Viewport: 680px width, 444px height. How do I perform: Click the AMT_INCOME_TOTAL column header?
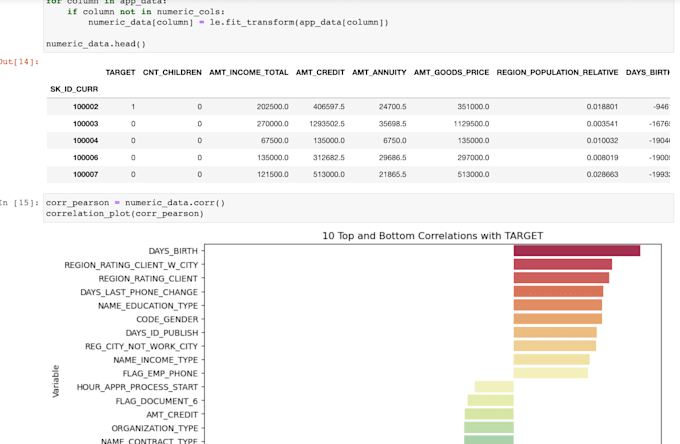click(x=249, y=73)
